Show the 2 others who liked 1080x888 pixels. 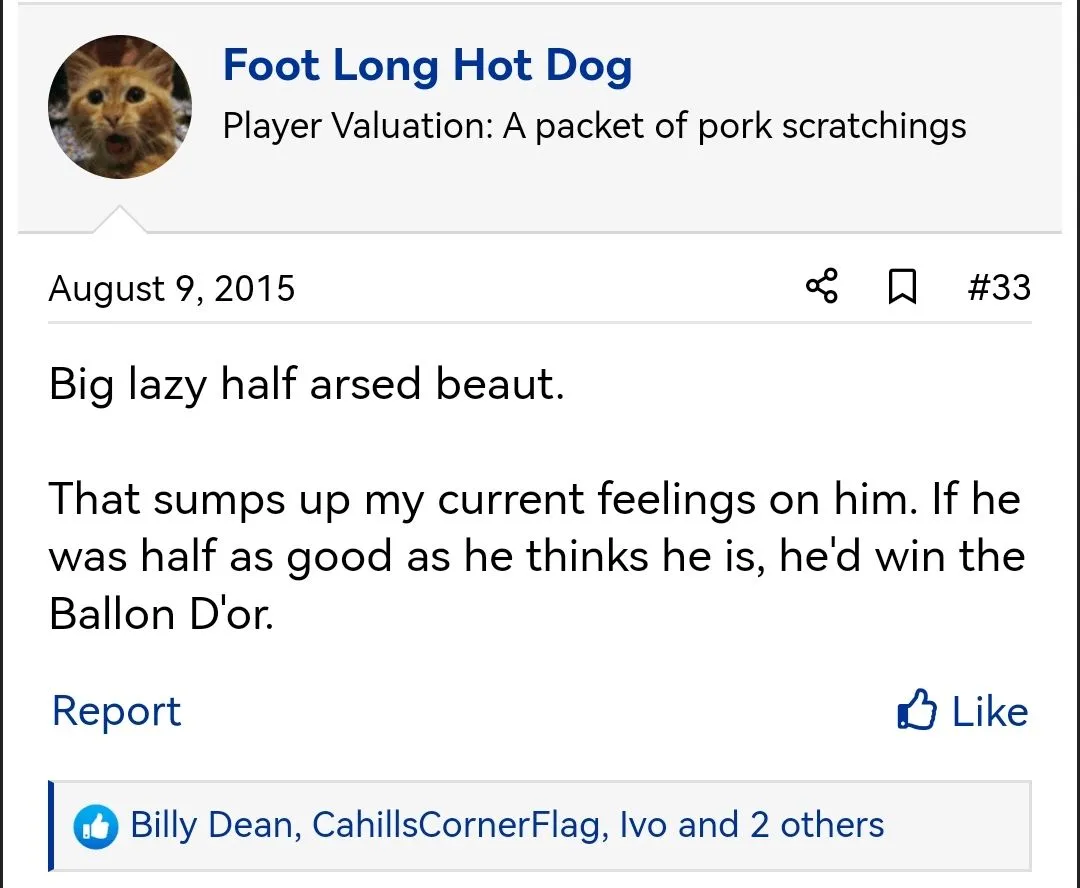click(817, 825)
